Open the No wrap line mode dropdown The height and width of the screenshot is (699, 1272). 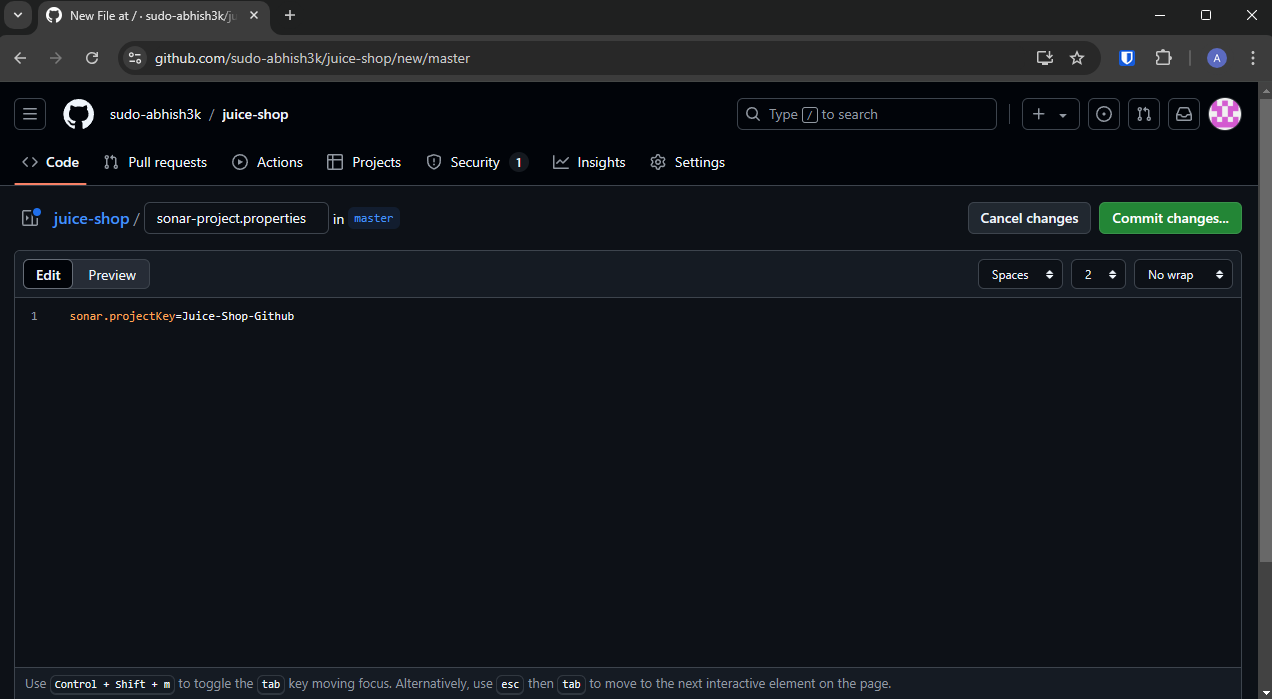point(1183,274)
